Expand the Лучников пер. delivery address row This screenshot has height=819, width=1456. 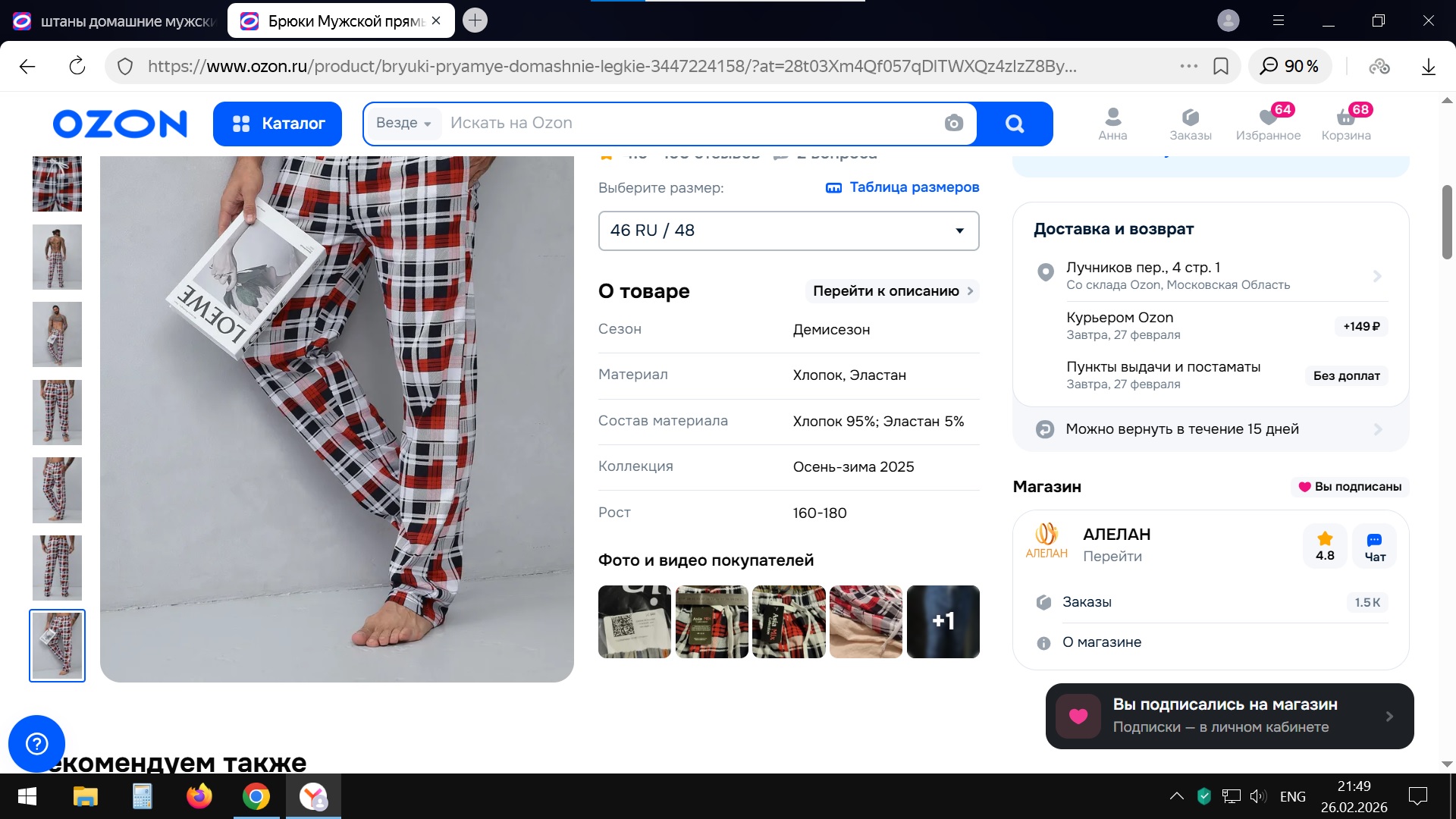[1210, 275]
